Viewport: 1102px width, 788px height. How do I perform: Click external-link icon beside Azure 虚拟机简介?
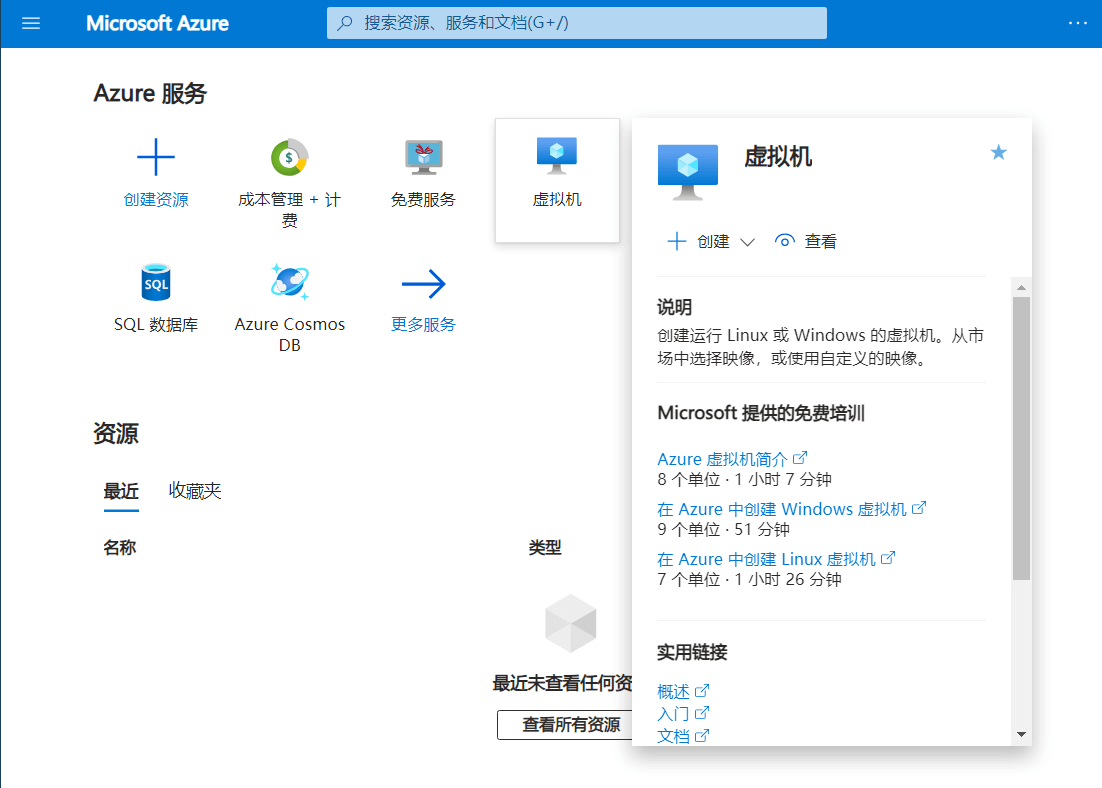tap(800, 458)
